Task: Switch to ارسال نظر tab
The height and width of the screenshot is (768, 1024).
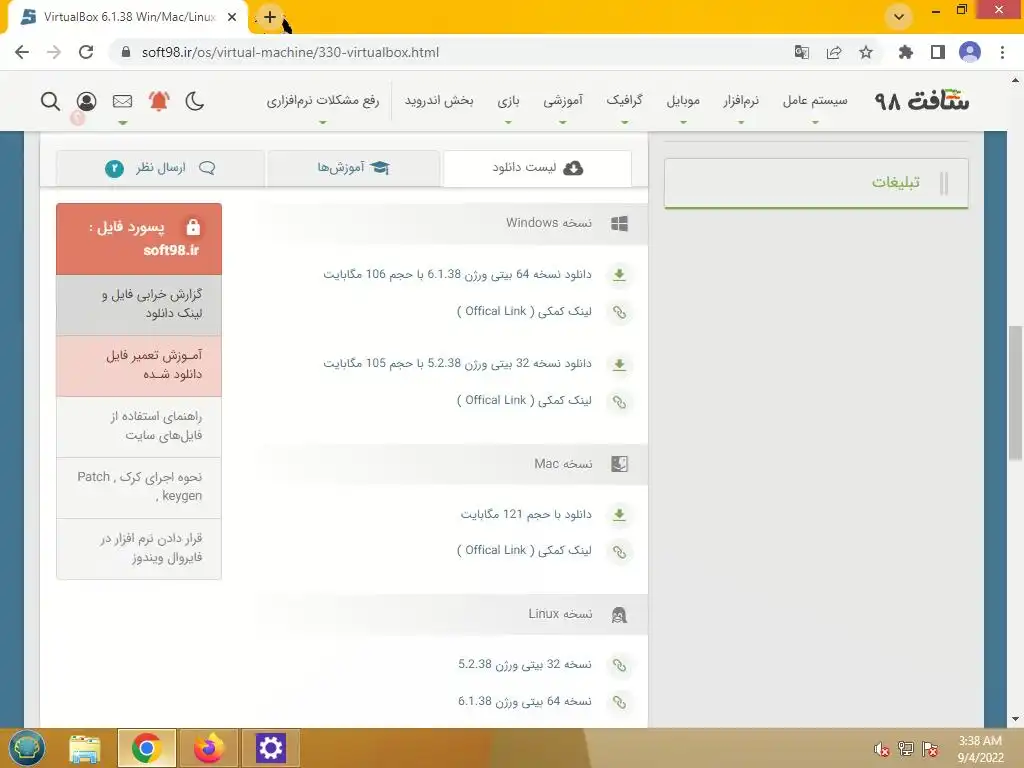Action: coord(160,168)
